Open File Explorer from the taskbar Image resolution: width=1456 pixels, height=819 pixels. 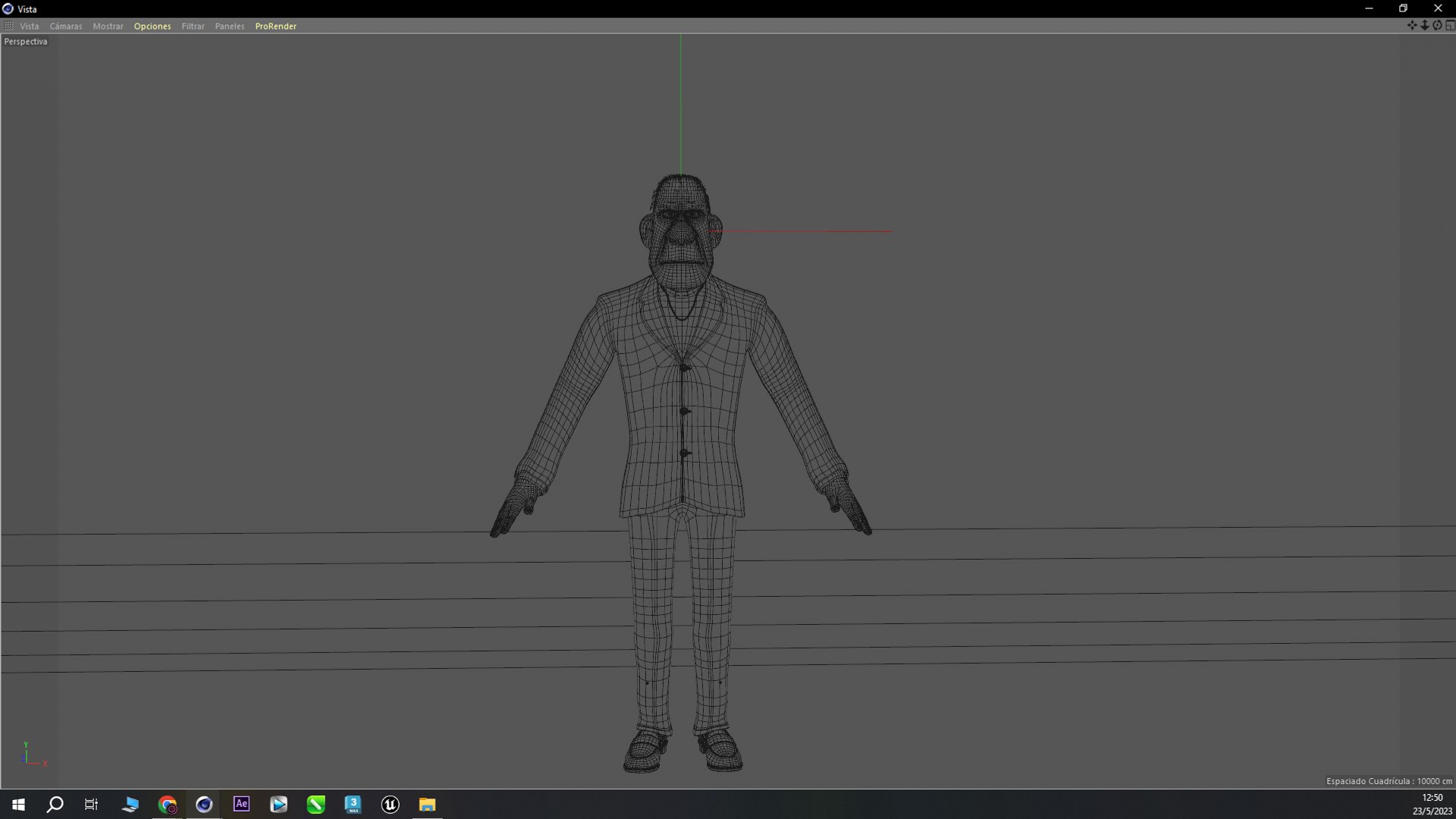[427, 805]
